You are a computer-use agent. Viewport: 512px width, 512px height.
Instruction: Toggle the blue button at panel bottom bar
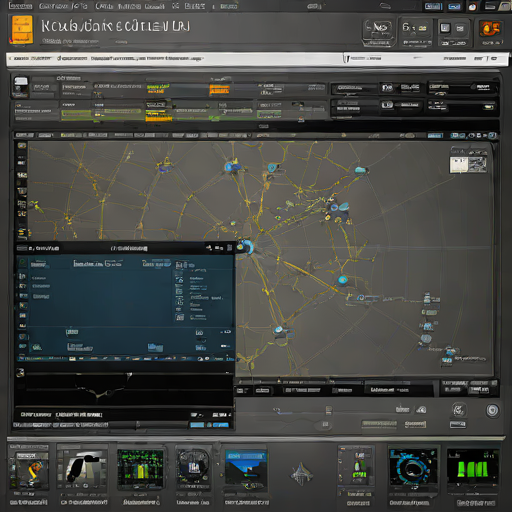tap(197, 425)
